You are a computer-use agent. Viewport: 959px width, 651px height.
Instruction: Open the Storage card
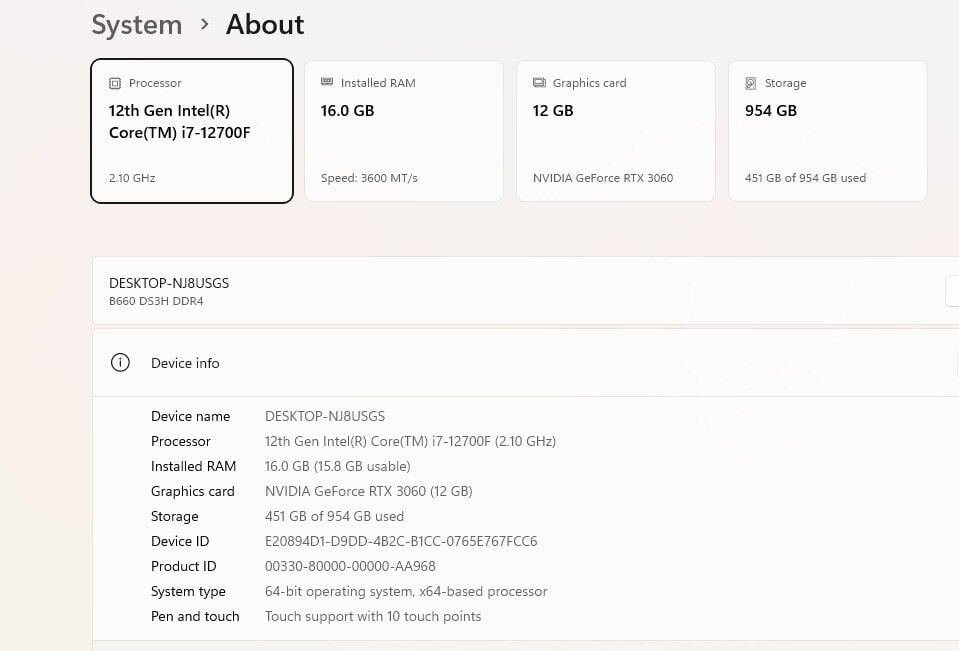828,131
